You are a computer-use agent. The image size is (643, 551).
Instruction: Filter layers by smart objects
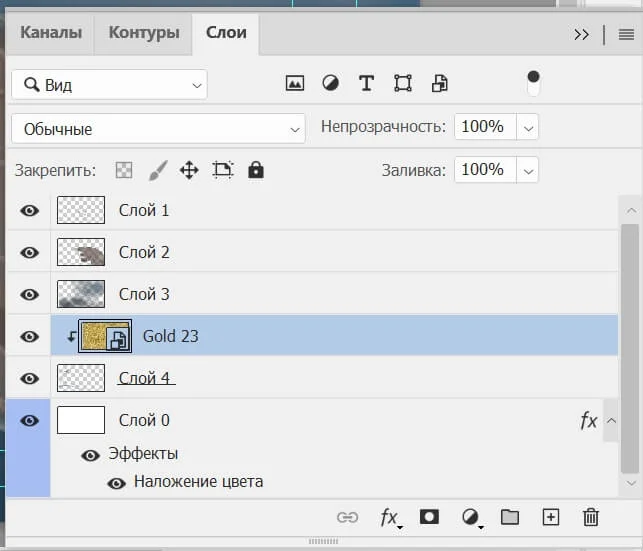(x=439, y=84)
